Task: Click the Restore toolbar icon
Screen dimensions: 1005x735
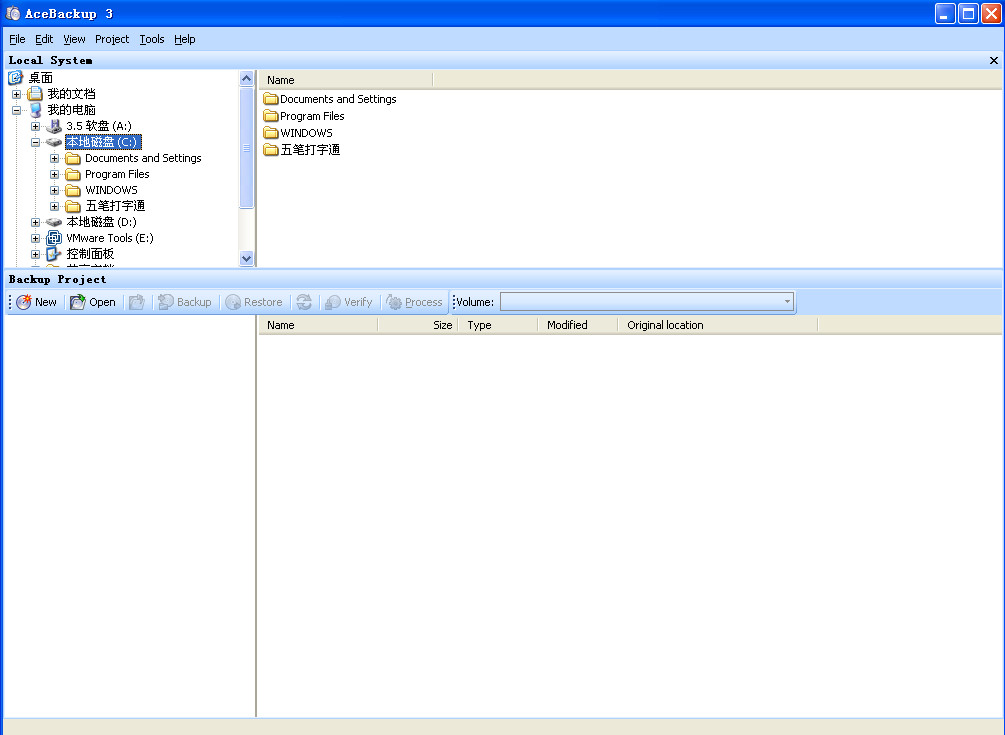Action: click(233, 302)
